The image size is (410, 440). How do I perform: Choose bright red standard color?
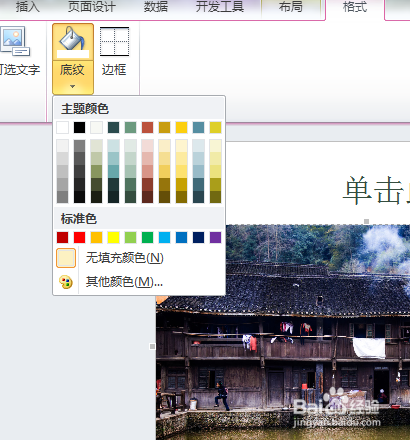coord(79,237)
